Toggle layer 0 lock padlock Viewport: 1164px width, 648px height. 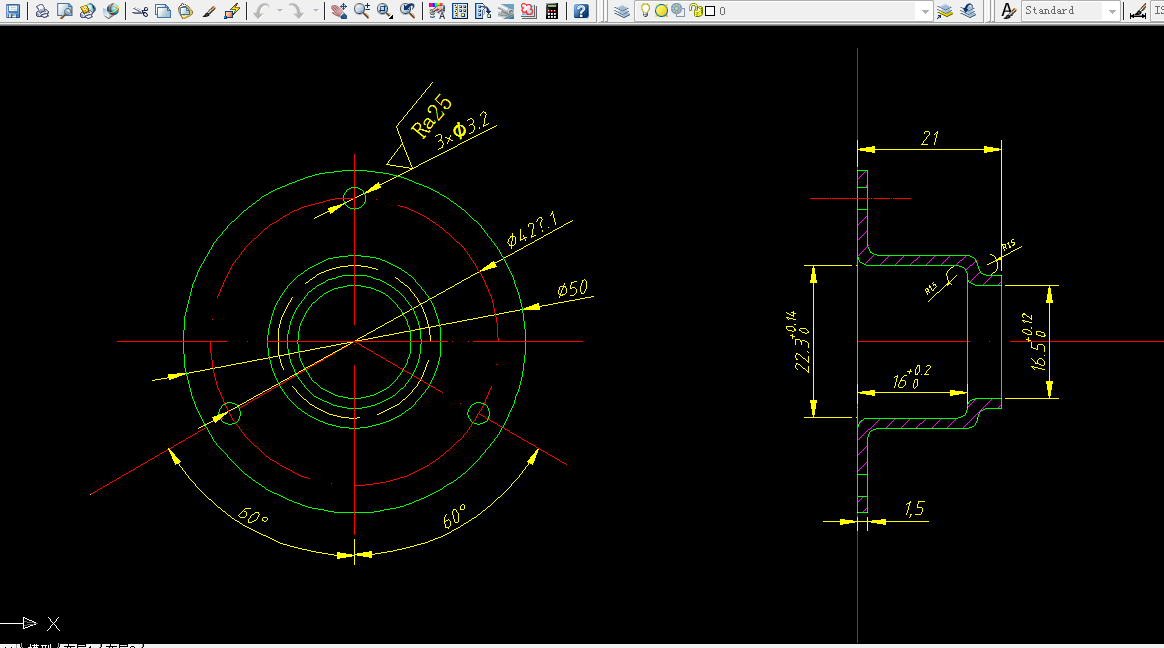(696, 10)
